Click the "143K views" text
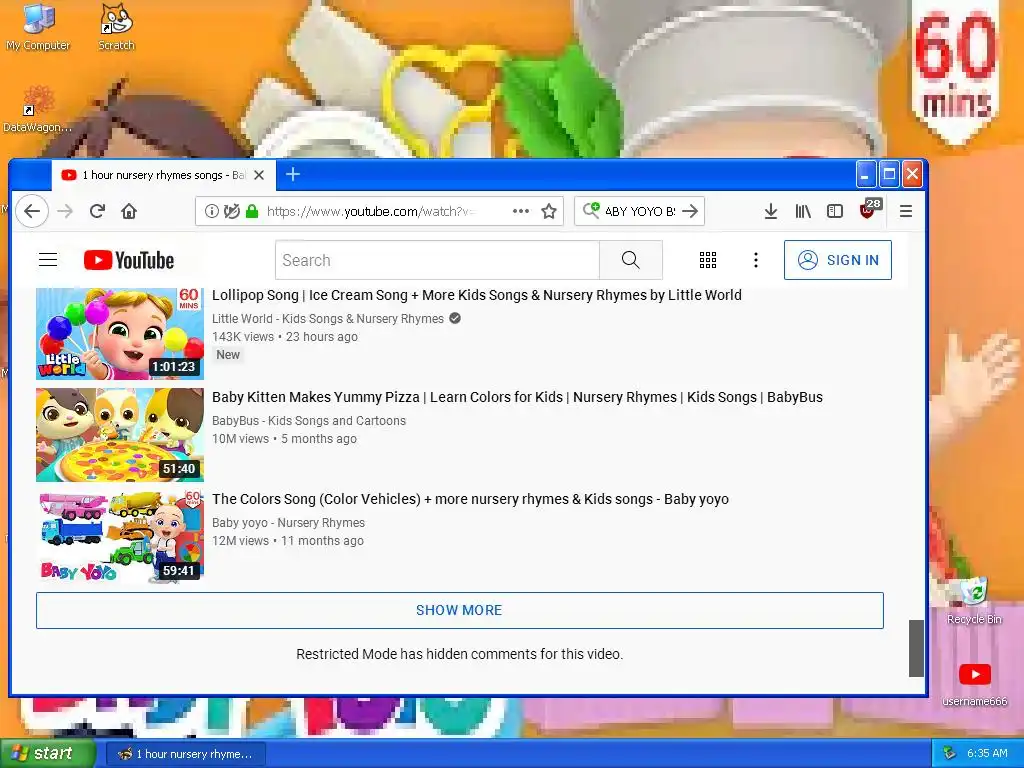 click(243, 337)
